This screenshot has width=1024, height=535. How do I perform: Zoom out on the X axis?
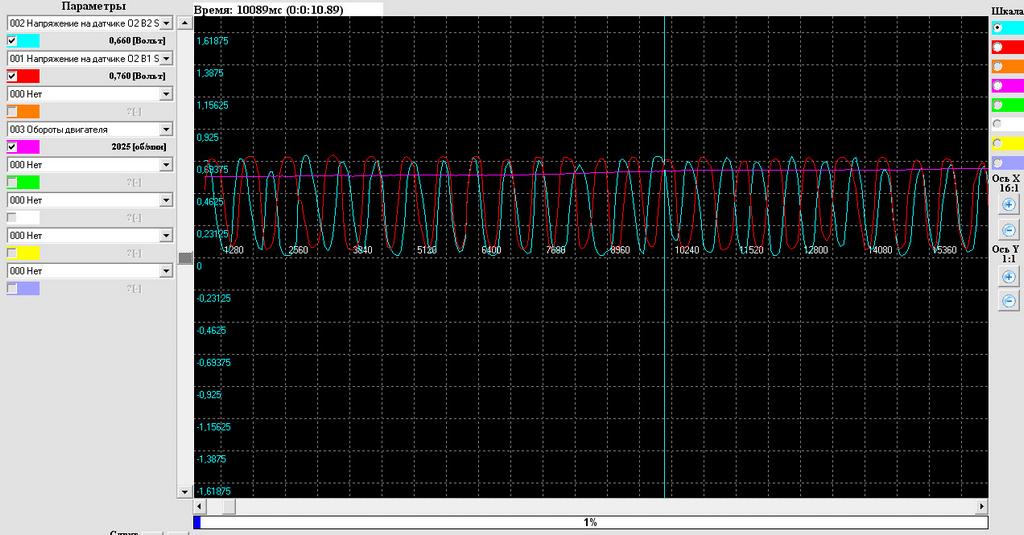point(1008,230)
